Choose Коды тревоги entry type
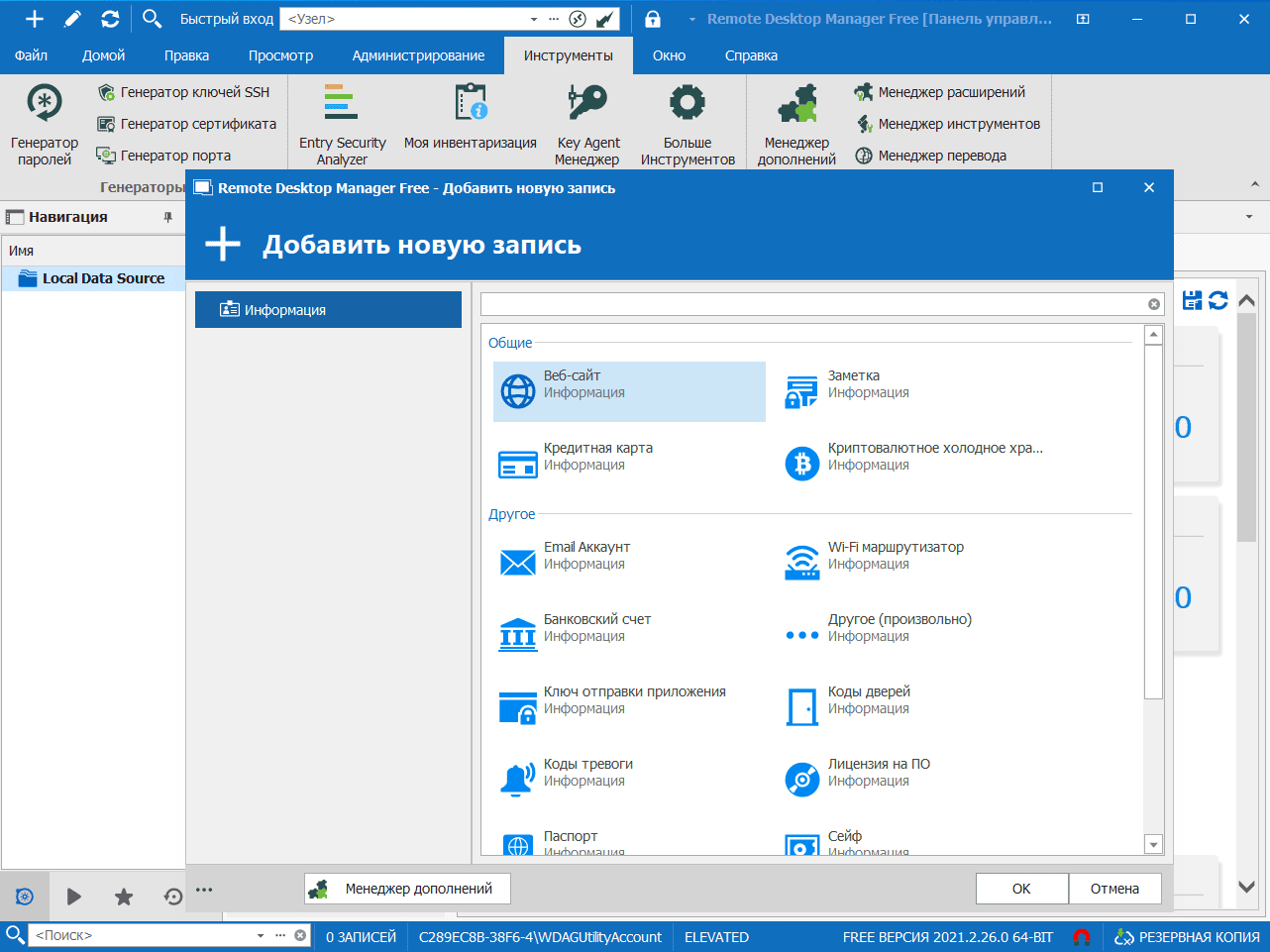The height and width of the screenshot is (952, 1270). coord(629,780)
